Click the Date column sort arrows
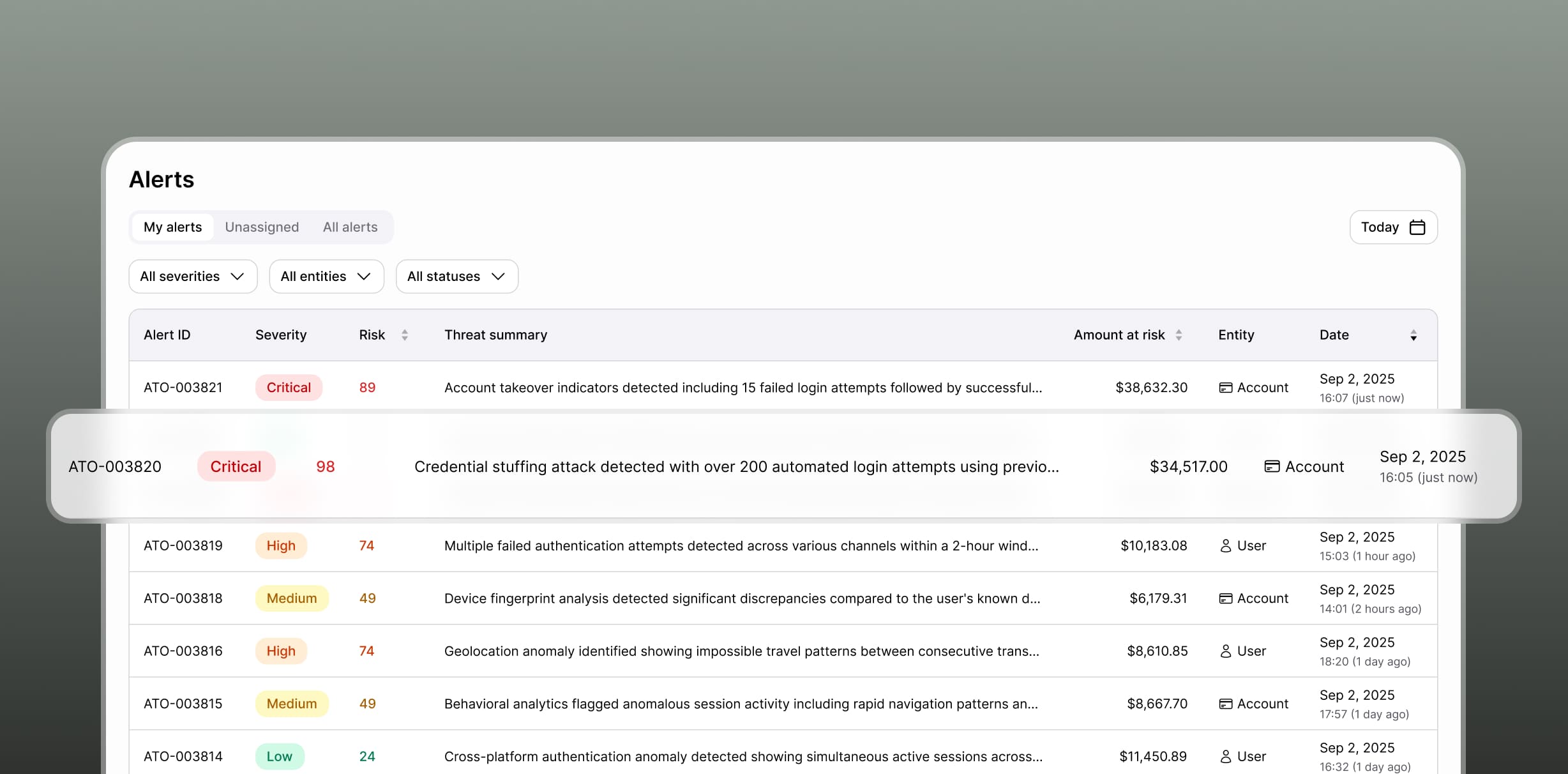The image size is (1568, 774). [x=1413, y=335]
